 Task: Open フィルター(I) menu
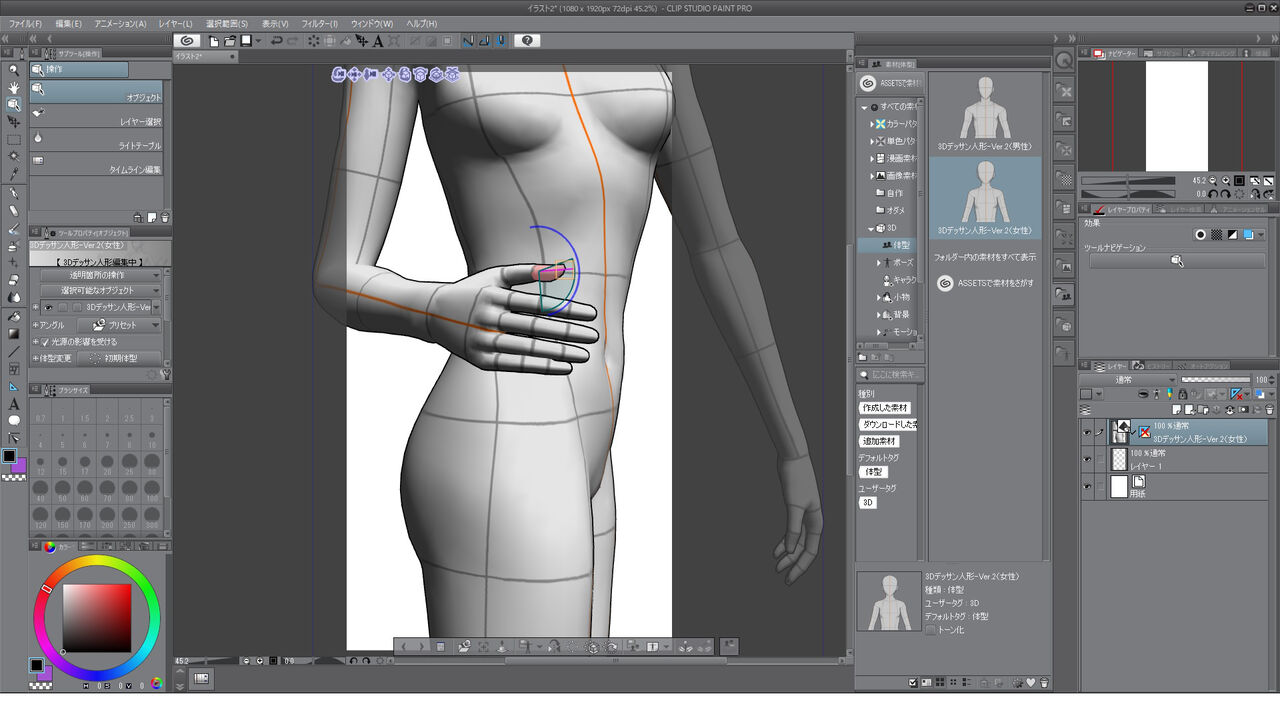[320, 23]
